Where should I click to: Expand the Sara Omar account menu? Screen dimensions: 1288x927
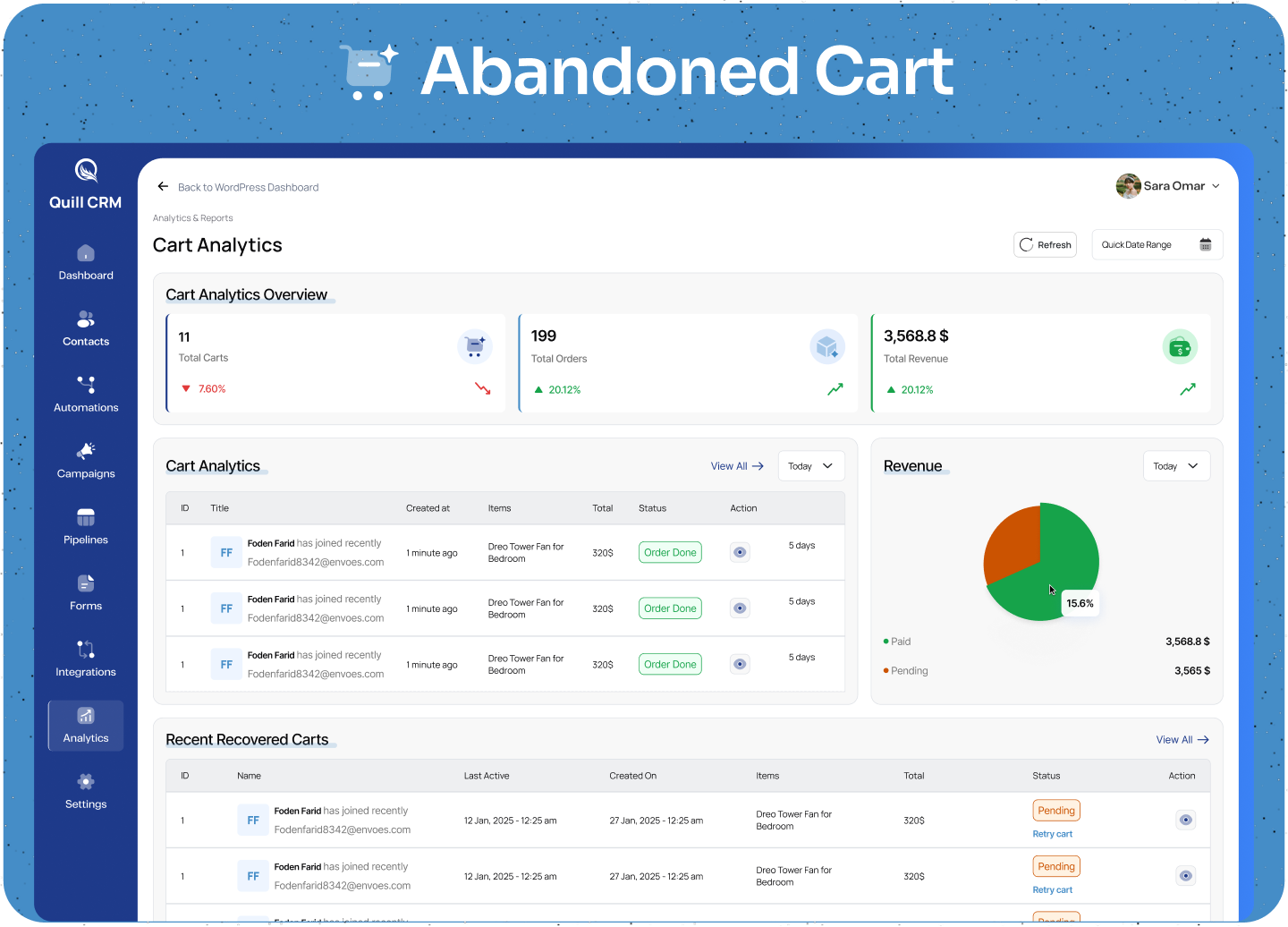[x=1168, y=186]
